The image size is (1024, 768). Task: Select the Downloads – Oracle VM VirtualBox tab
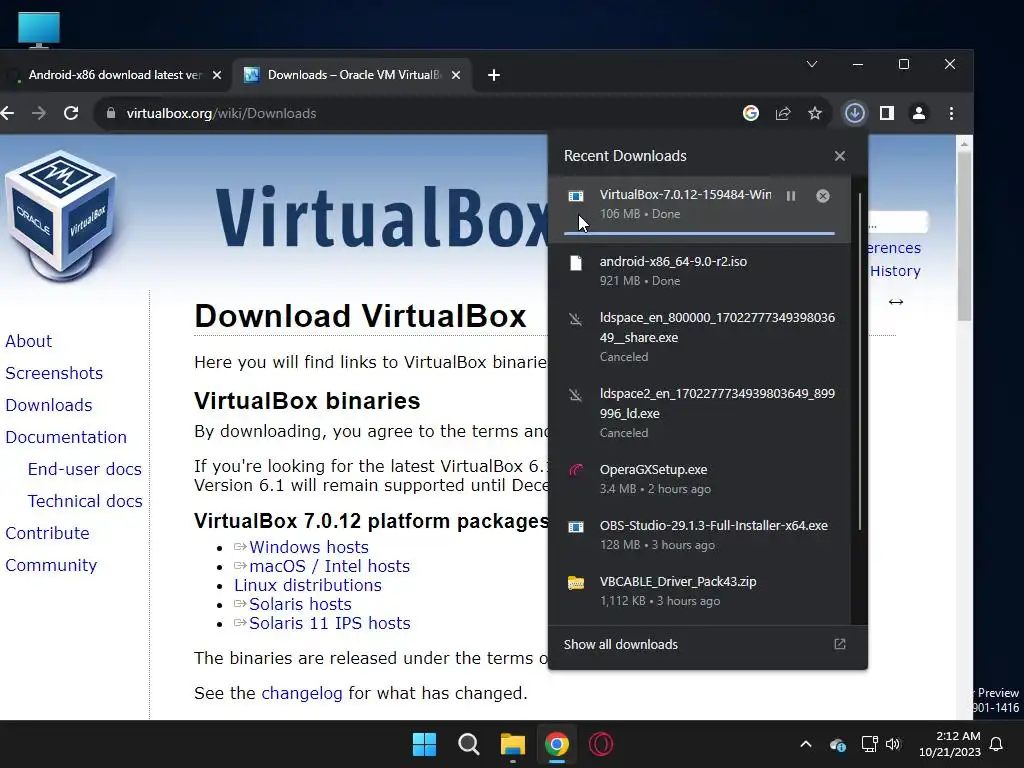(353, 75)
